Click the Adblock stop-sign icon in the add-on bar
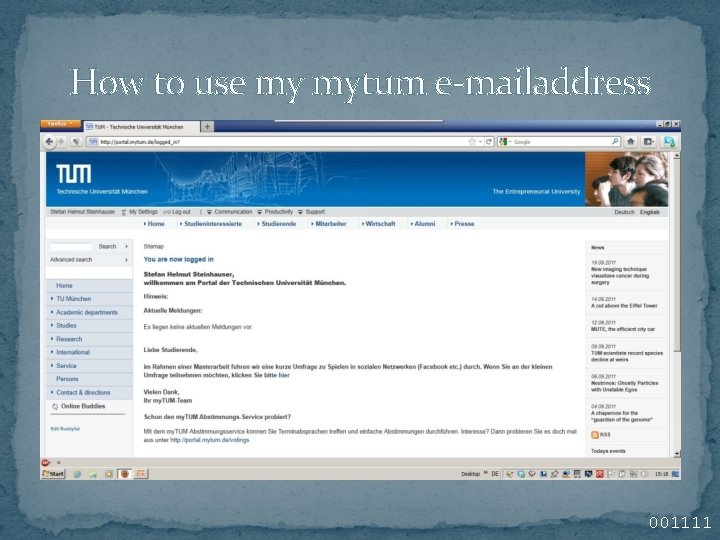This screenshot has height=540, width=720. click(x=45, y=462)
